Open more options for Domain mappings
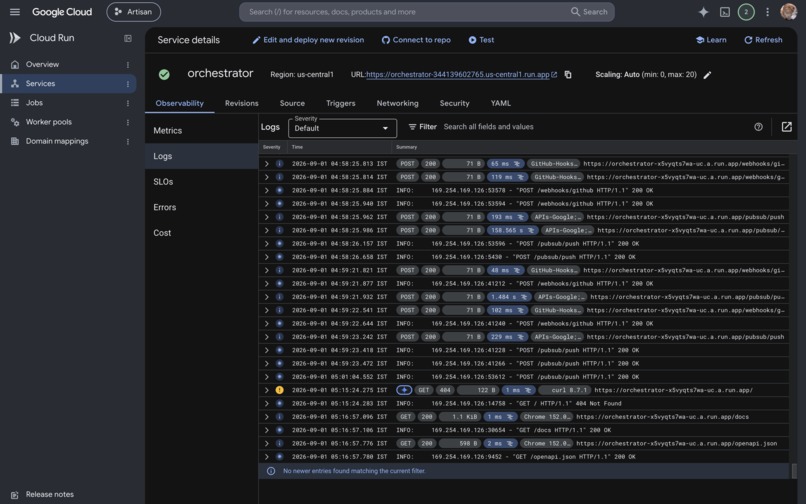 [127, 141]
